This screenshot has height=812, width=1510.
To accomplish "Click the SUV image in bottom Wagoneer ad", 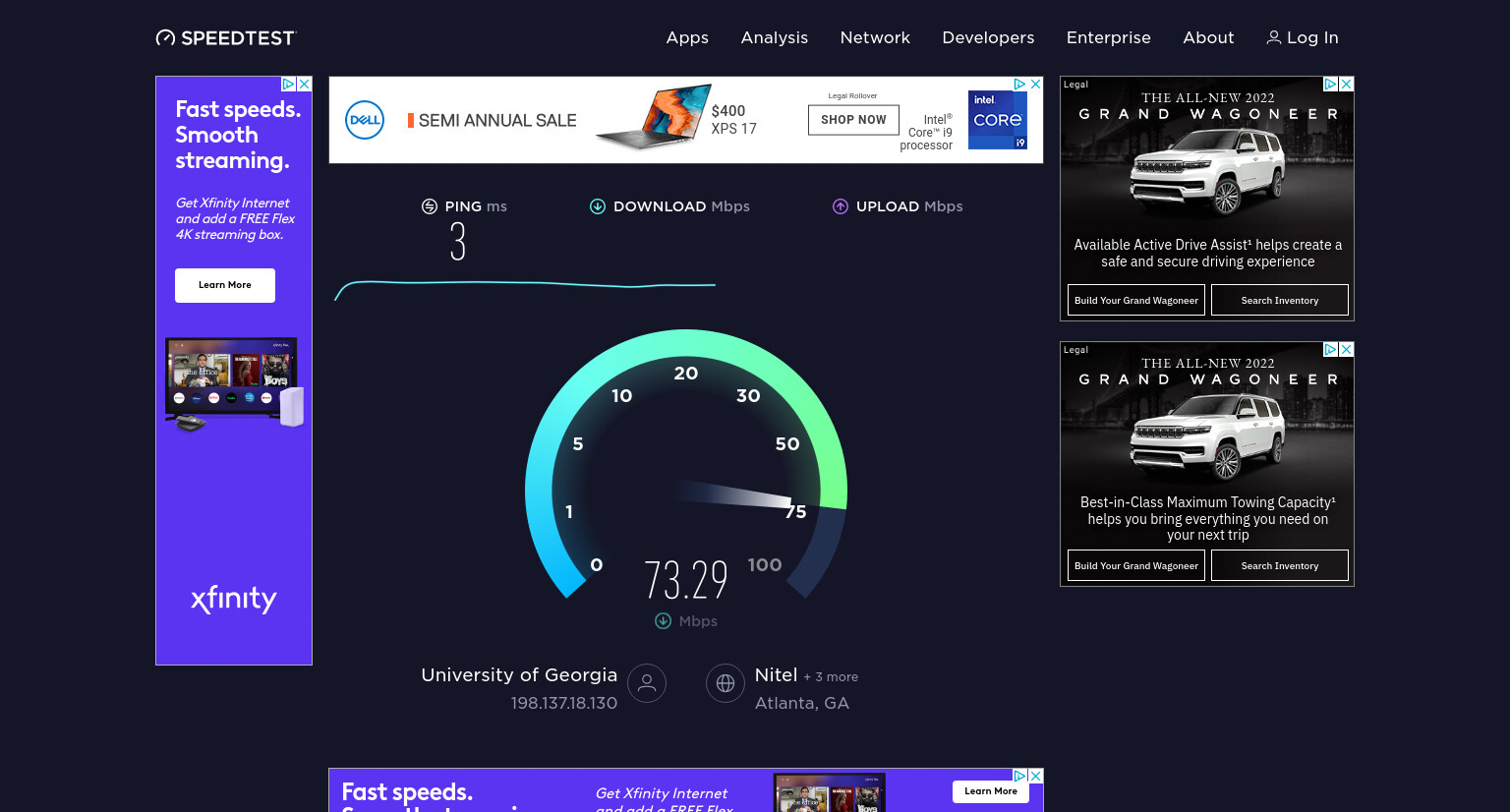I will click(x=1207, y=436).
